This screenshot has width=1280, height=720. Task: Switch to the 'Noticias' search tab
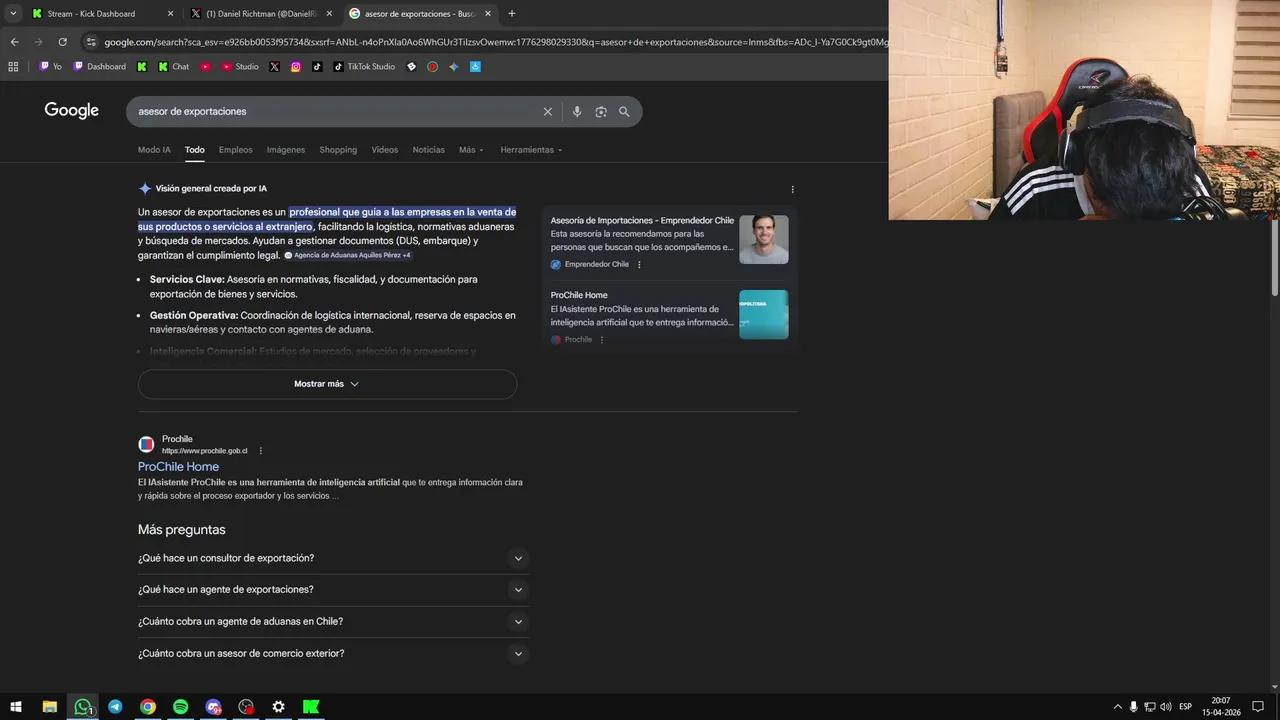(x=428, y=150)
